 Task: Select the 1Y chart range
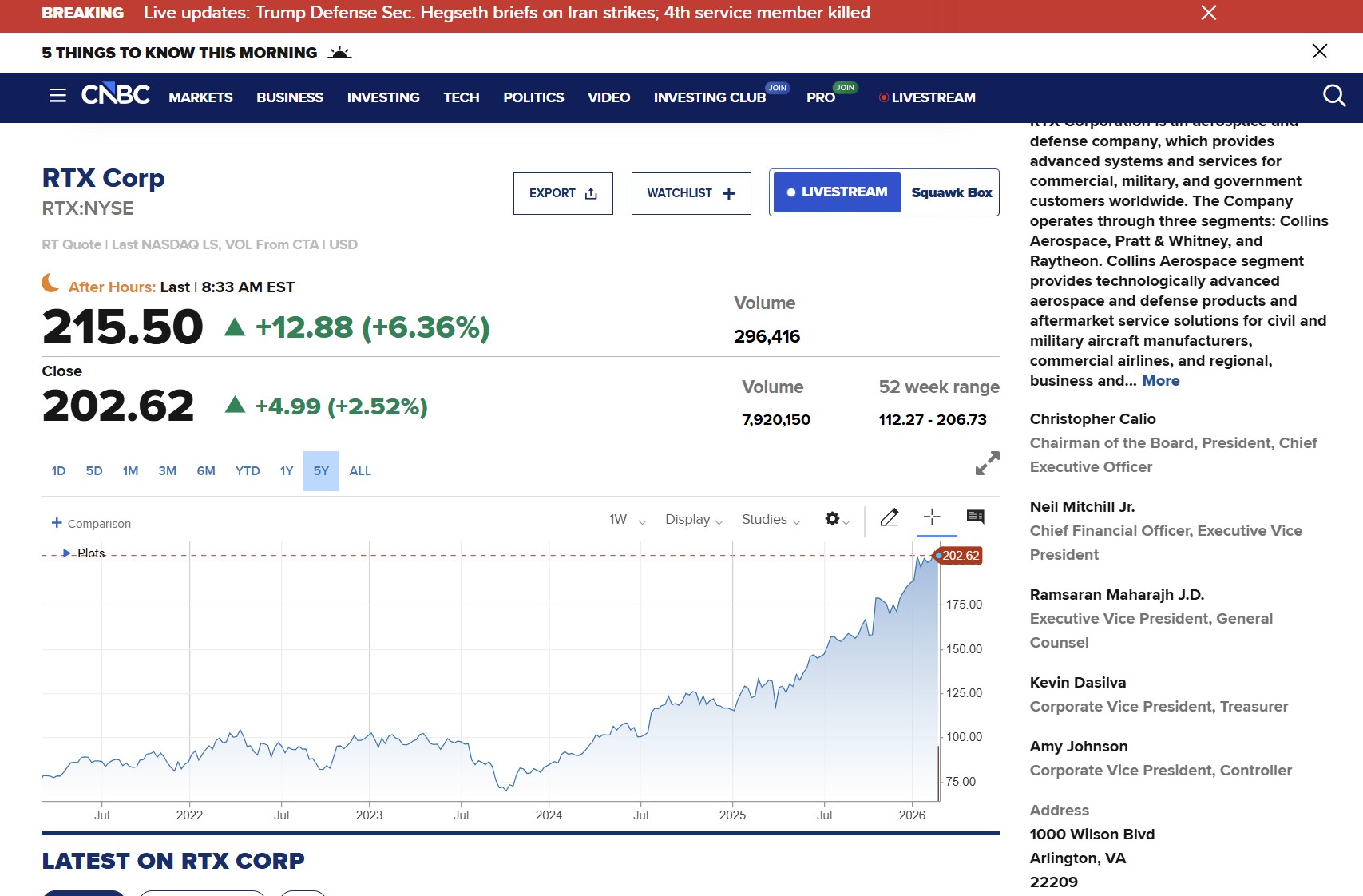click(287, 471)
